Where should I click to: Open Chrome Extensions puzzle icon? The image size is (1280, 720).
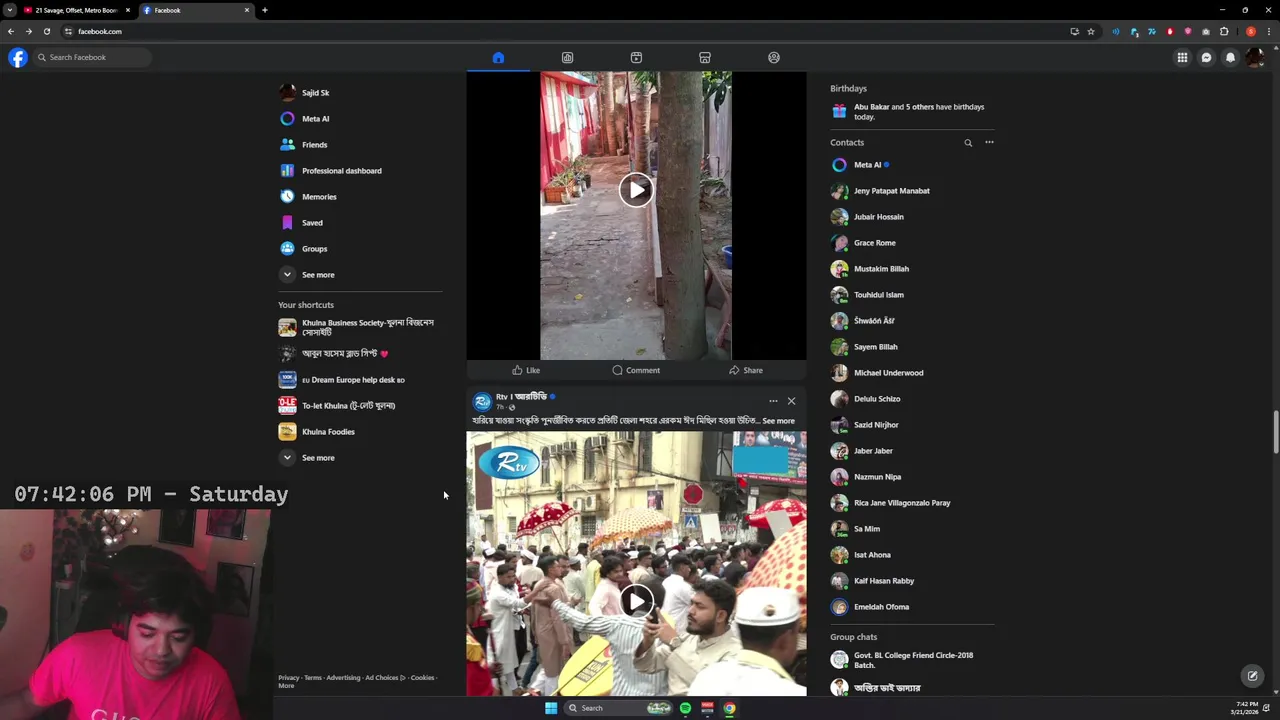coord(1224,31)
